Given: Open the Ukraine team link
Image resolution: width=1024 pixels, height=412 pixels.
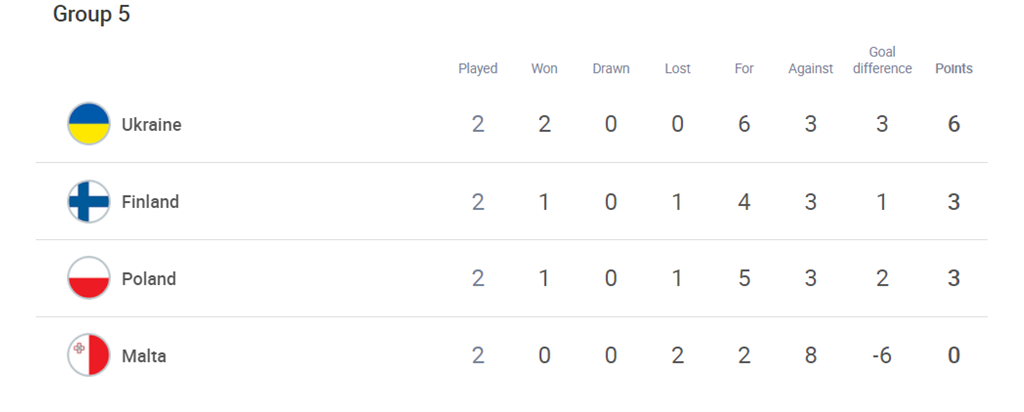Looking at the screenshot, I should click(151, 125).
